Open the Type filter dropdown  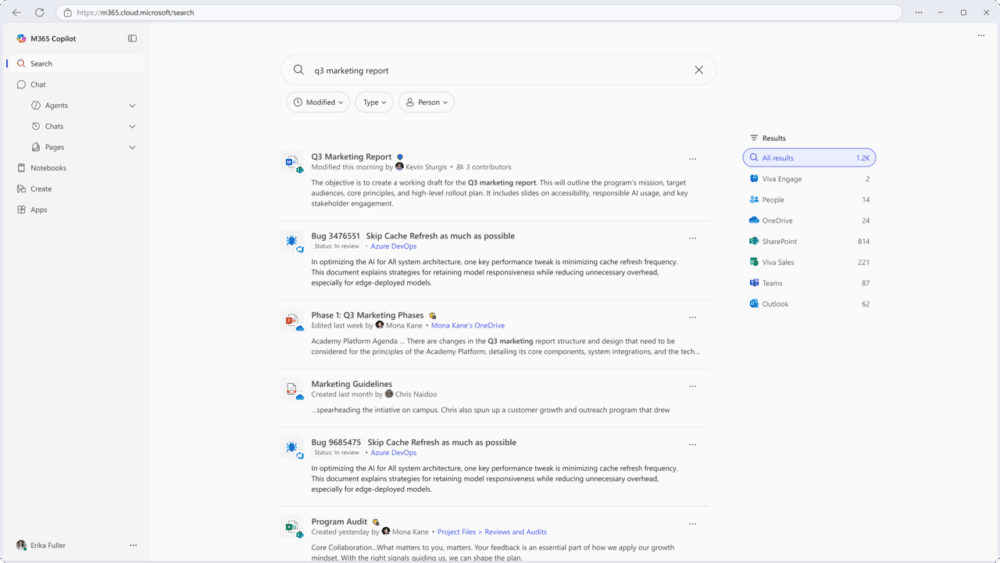(374, 102)
